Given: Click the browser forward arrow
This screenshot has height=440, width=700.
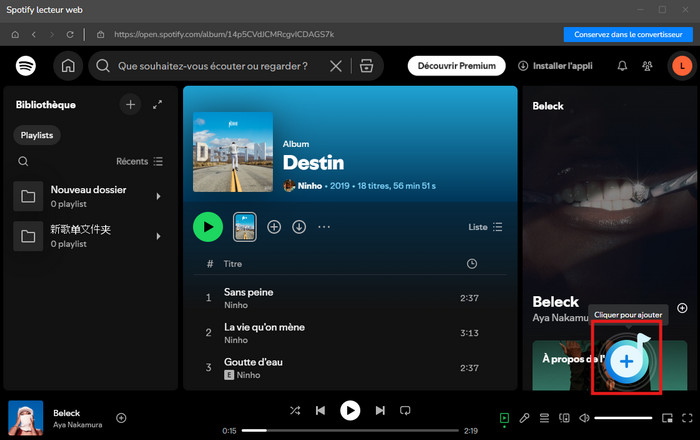Looking at the screenshot, I should coord(52,34).
